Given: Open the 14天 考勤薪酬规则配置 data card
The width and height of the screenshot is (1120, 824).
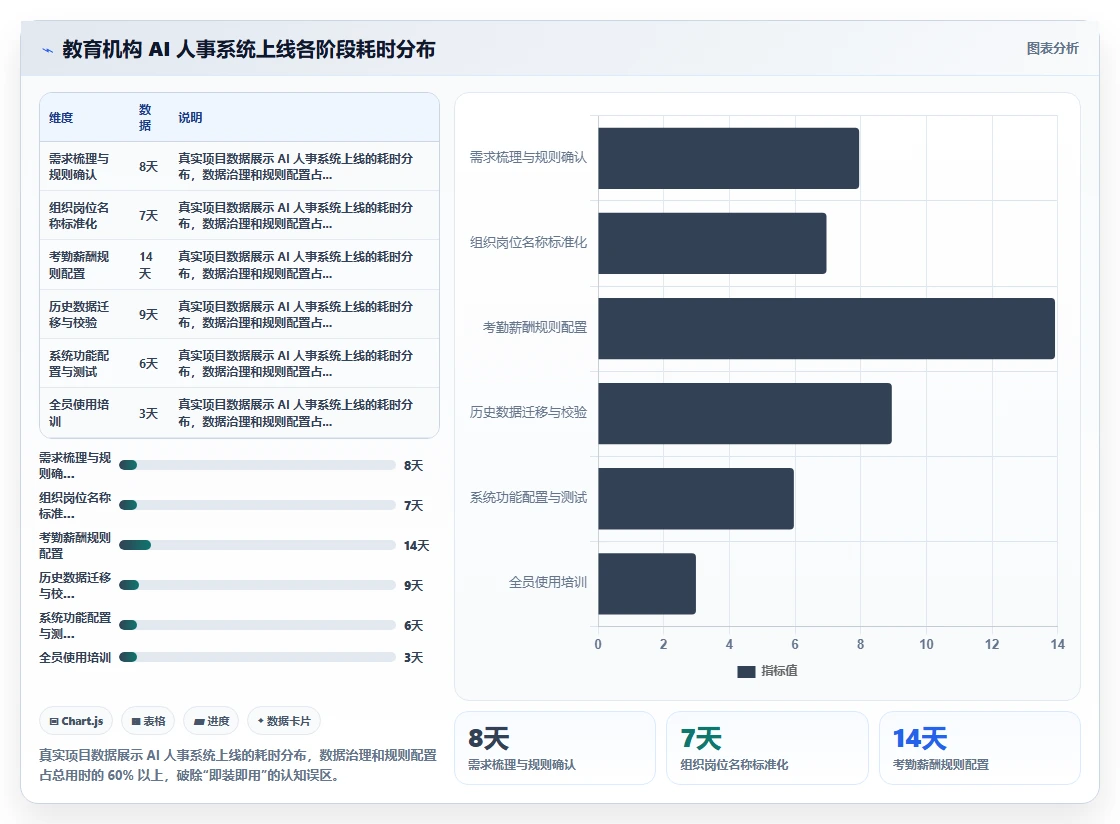Looking at the screenshot, I should click(979, 748).
